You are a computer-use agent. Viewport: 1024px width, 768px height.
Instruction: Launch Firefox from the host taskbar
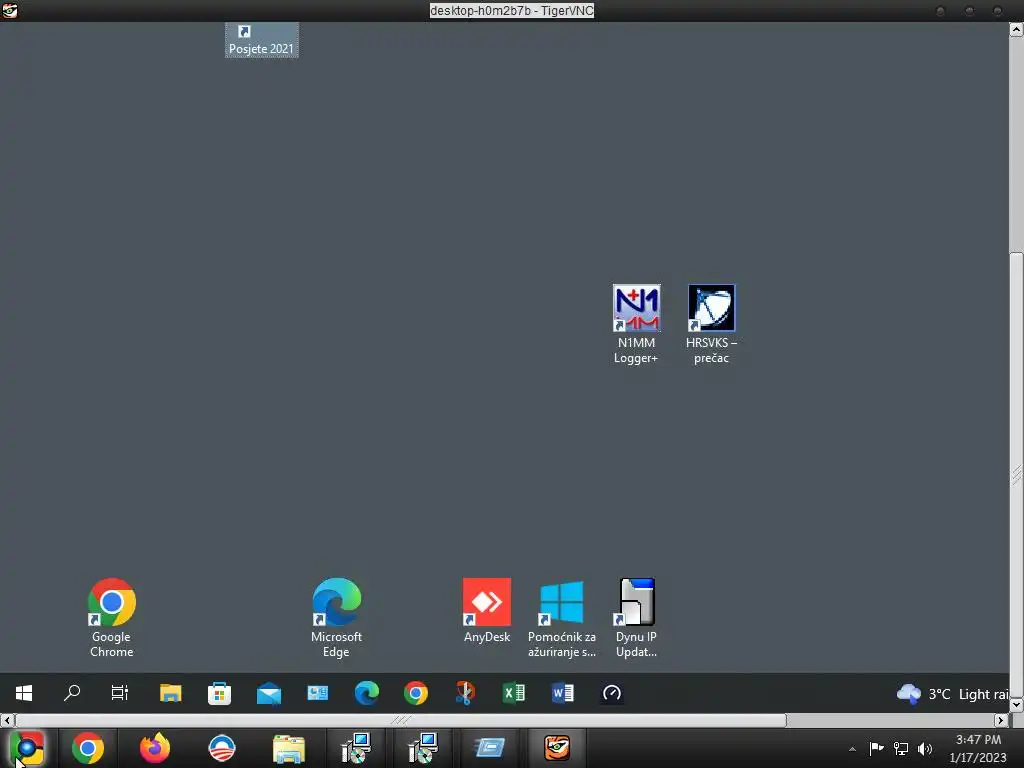tap(155, 748)
